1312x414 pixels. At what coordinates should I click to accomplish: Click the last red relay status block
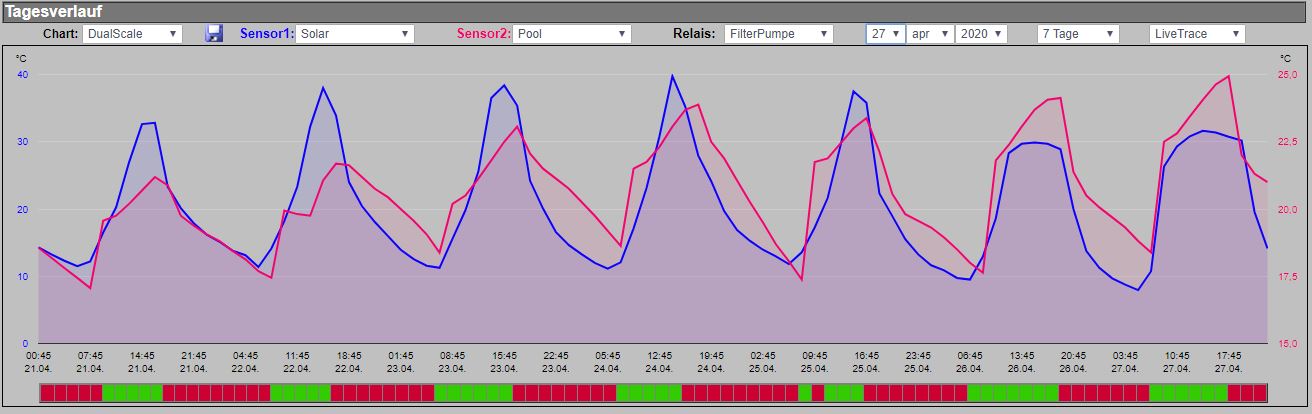click(1260, 392)
